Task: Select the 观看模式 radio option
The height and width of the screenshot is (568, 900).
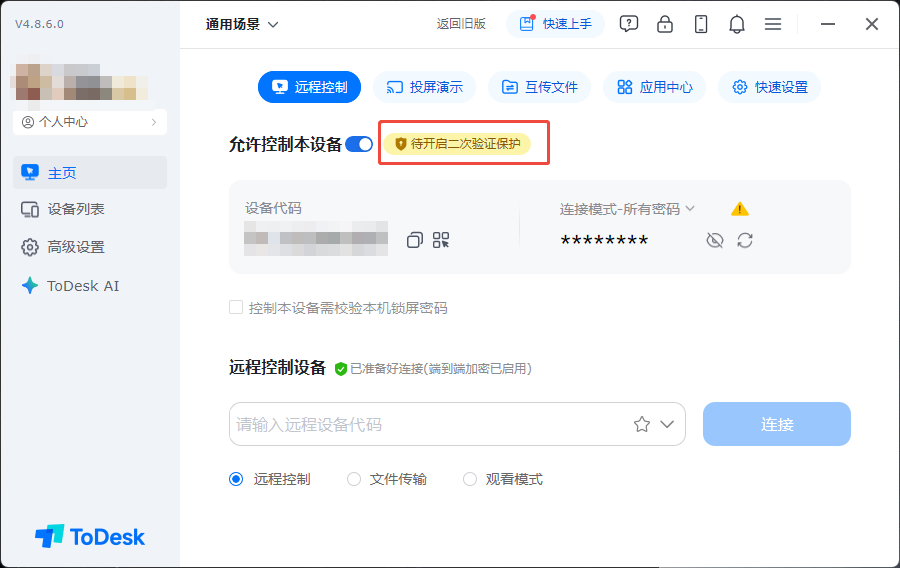Action: (470, 479)
